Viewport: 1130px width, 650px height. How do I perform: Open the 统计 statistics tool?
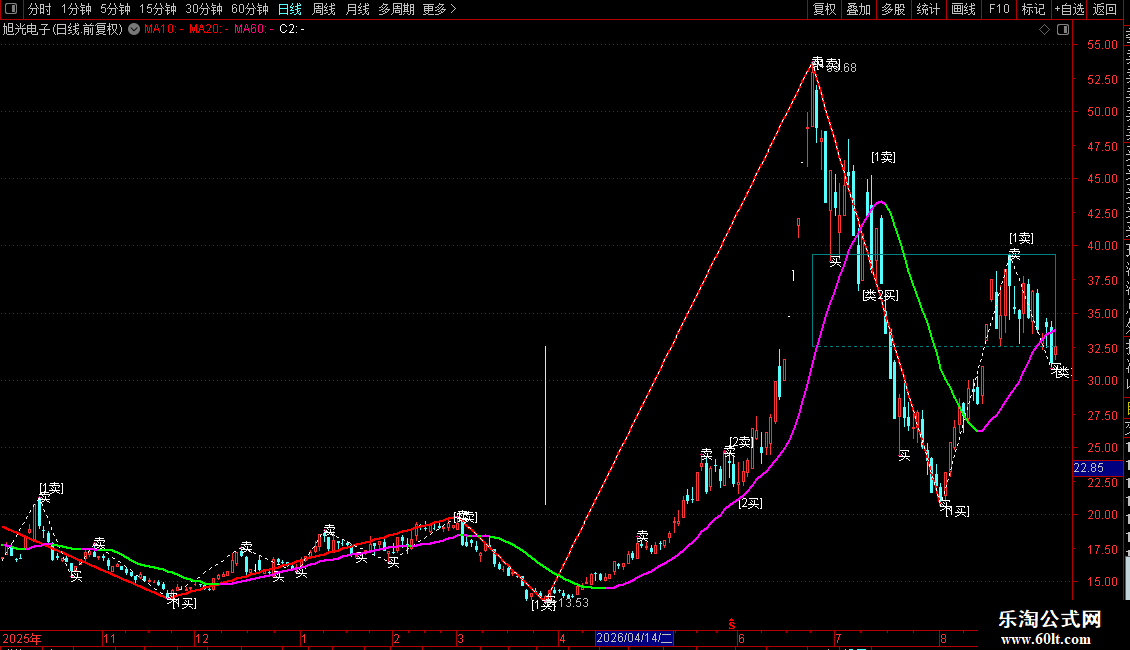928,9
